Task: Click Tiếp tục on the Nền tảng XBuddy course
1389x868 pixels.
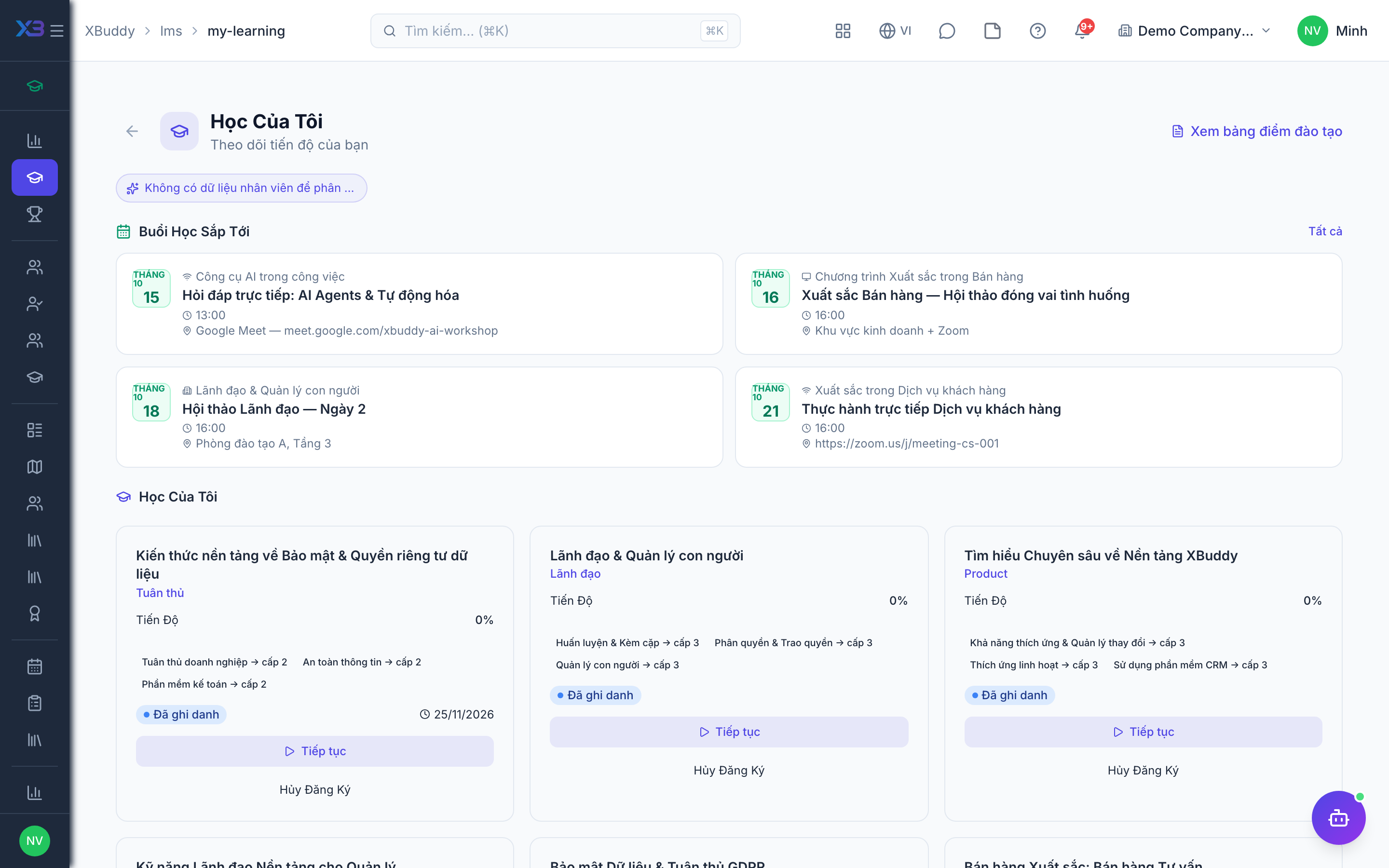Action: pos(1143,732)
